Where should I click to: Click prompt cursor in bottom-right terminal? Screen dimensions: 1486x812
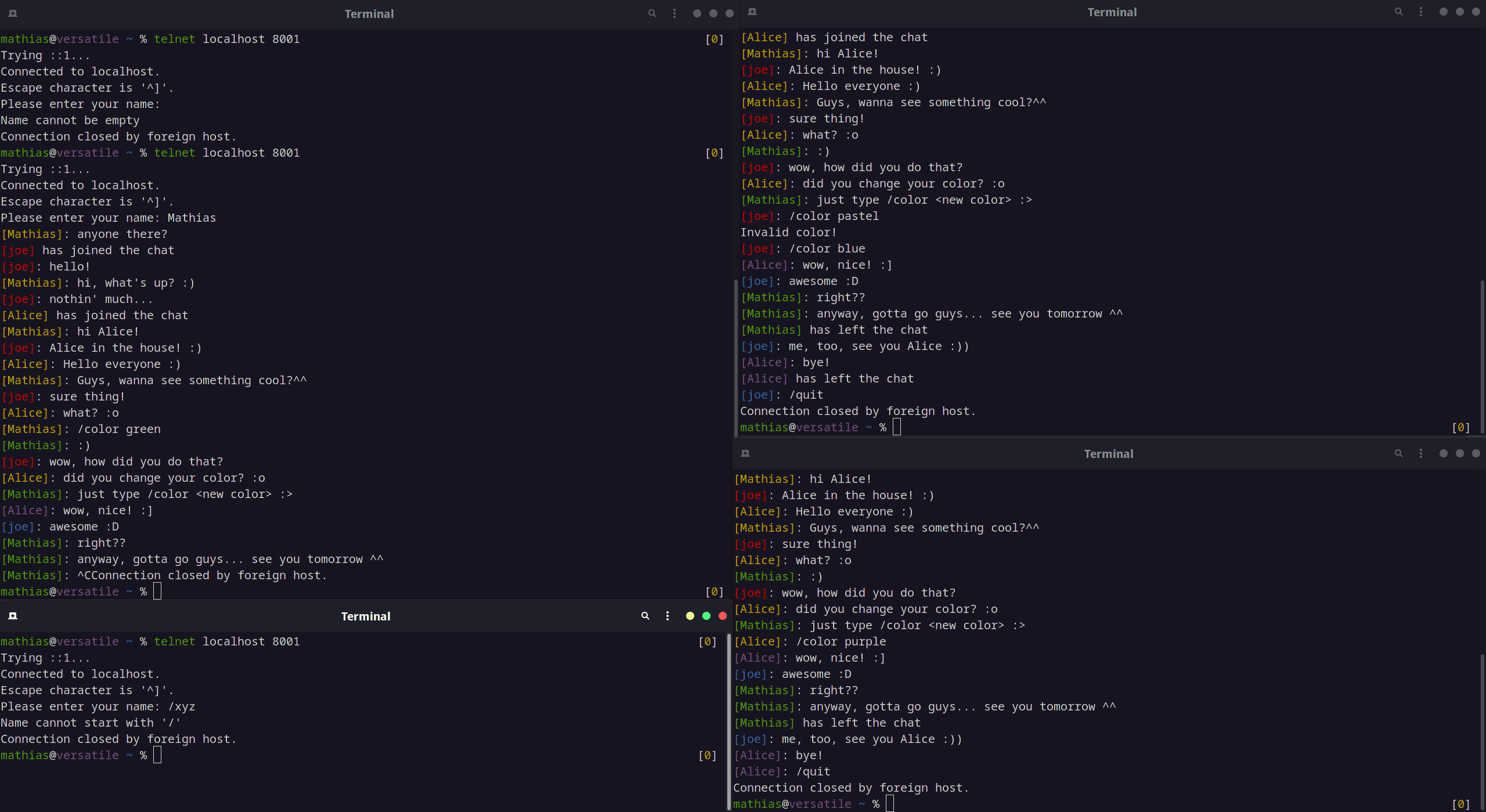click(890, 804)
